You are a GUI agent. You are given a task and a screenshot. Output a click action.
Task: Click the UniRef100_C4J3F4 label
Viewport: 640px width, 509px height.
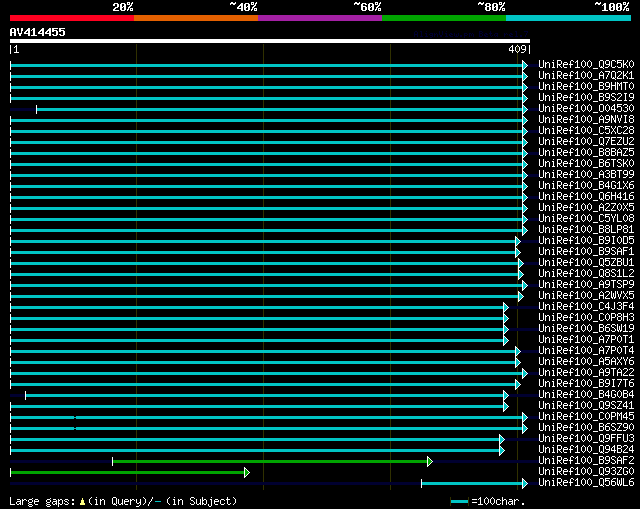click(x=586, y=307)
